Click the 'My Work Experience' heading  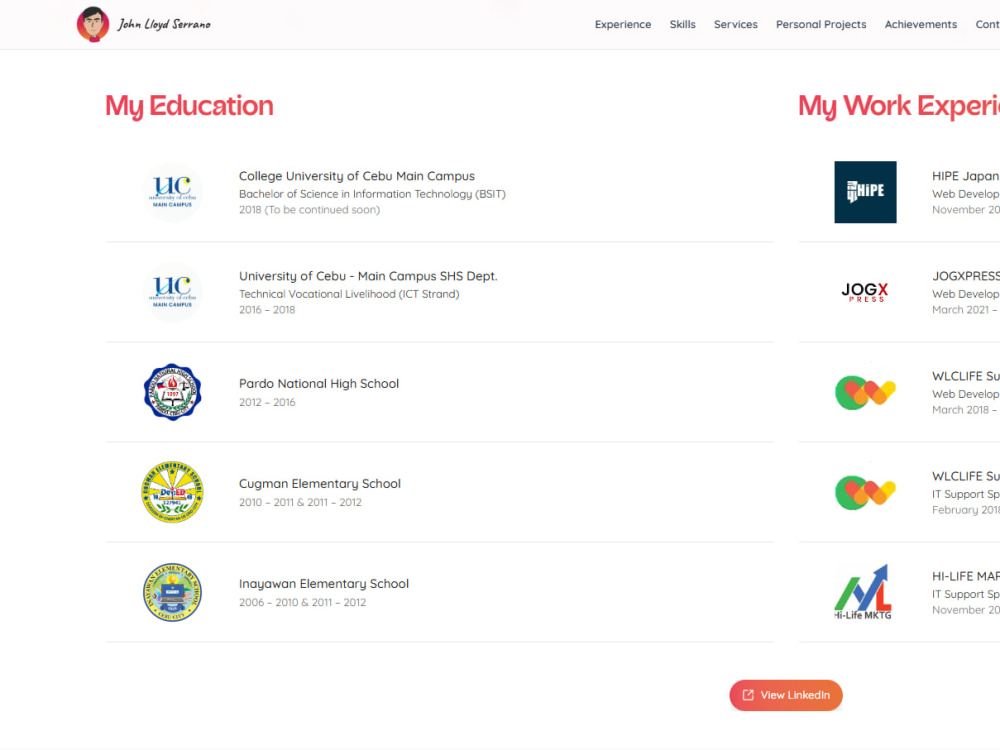click(x=899, y=106)
